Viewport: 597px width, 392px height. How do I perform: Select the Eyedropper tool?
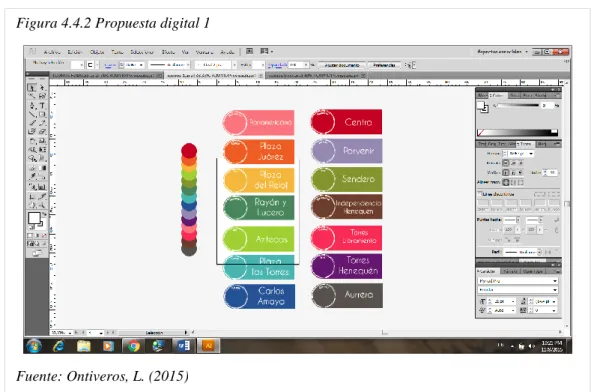tap(32, 176)
